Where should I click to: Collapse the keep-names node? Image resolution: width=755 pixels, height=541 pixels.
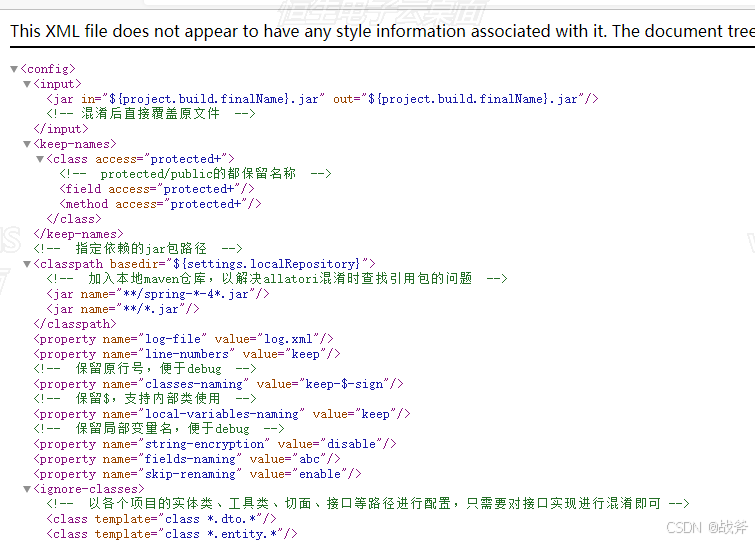pyautogui.click(x=27, y=144)
